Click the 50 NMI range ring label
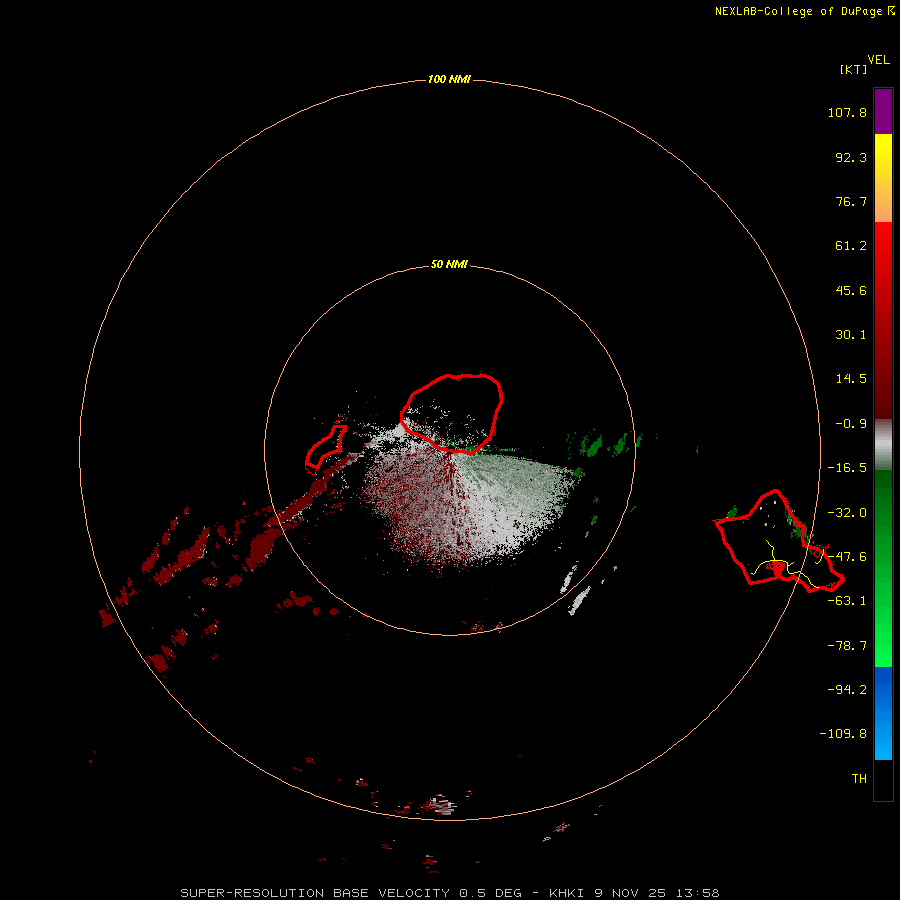Viewport: 900px width, 900px height. point(449,264)
